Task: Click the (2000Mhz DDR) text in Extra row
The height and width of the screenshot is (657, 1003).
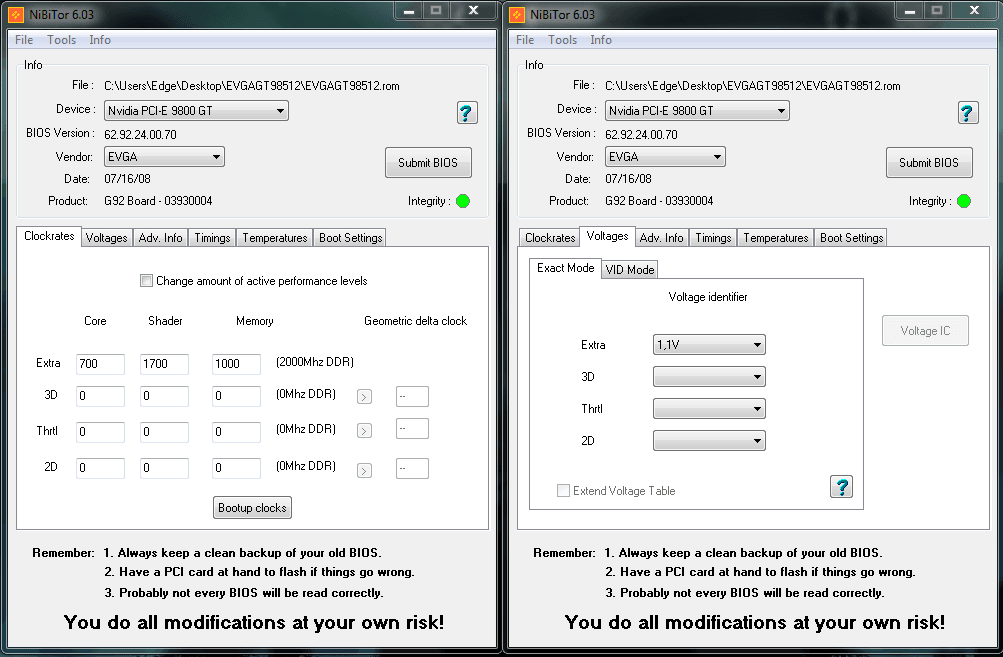Action: coord(315,362)
